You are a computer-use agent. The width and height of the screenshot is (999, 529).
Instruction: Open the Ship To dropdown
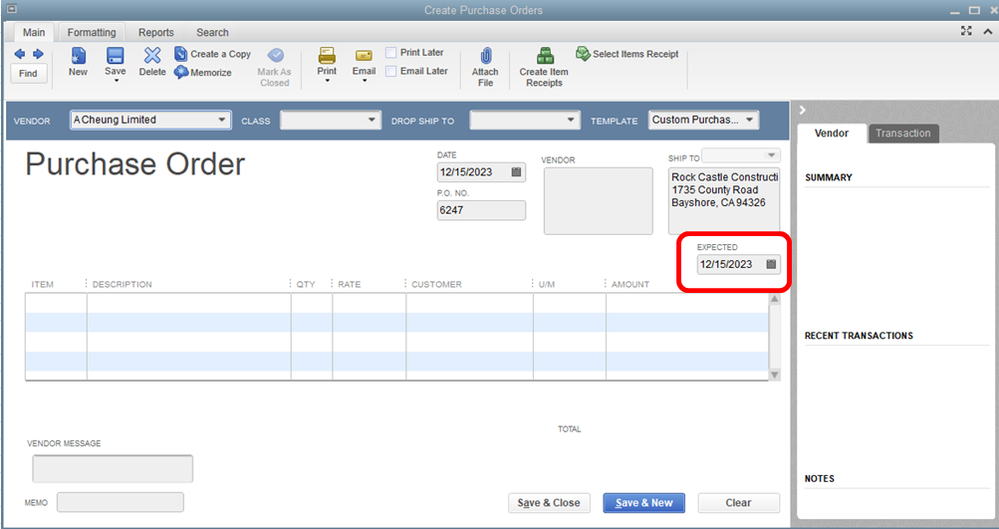[771, 156]
